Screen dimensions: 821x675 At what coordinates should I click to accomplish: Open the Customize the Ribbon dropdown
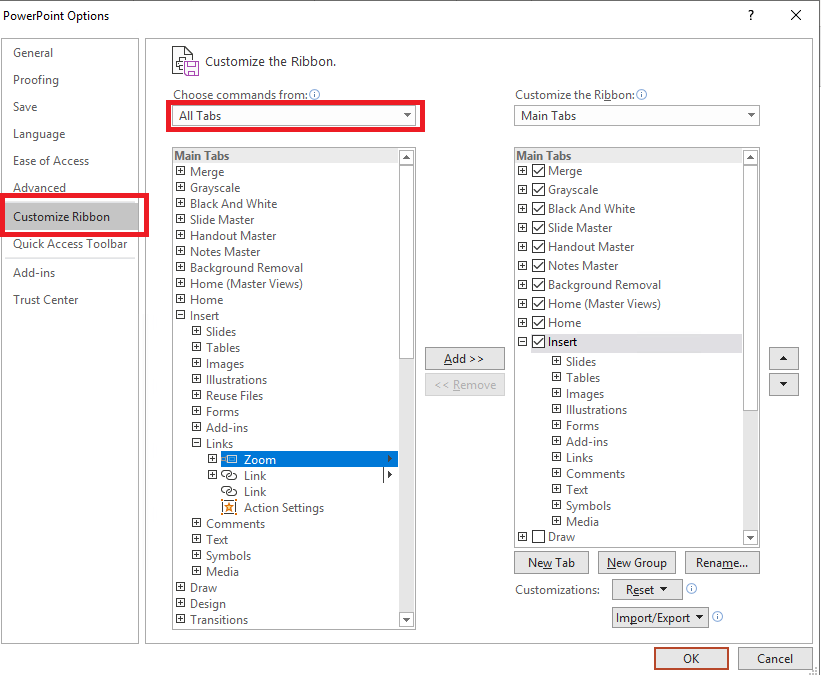point(637,116)
